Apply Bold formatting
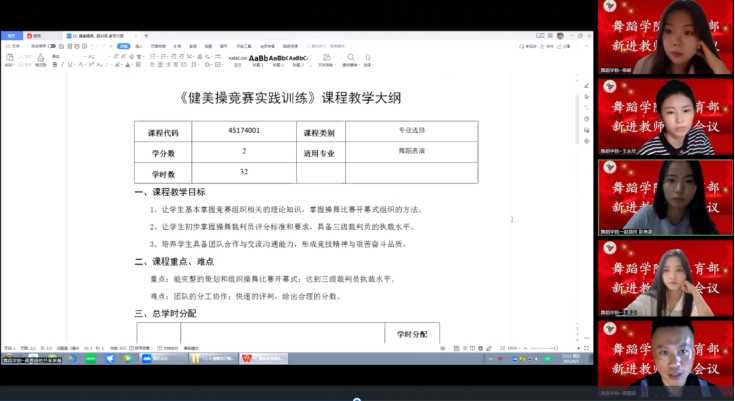This screenshot has height=401, width=735. coord(55,65)
